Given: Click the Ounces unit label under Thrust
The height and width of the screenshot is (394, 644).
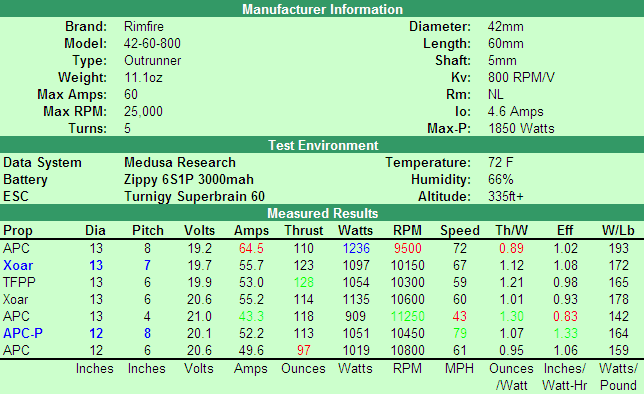Looking at the screenshot, I should tap(303, 369).
